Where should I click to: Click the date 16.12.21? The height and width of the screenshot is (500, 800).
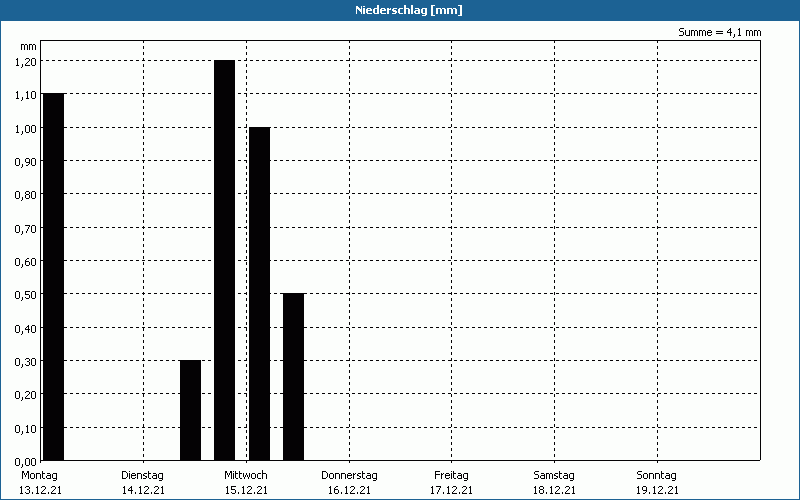pyautogui.click(x=349, y=490)
